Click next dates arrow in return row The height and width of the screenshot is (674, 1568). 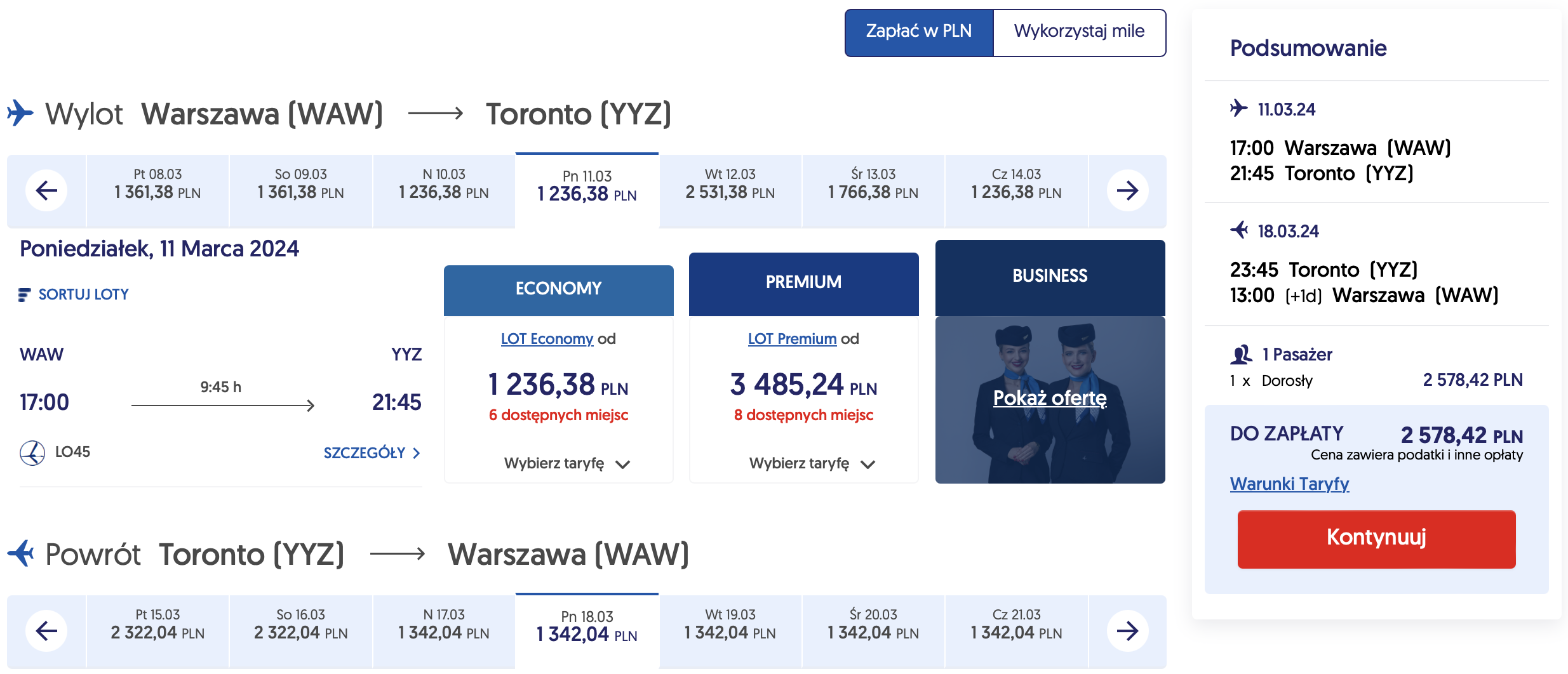(x=1127, y=631)
